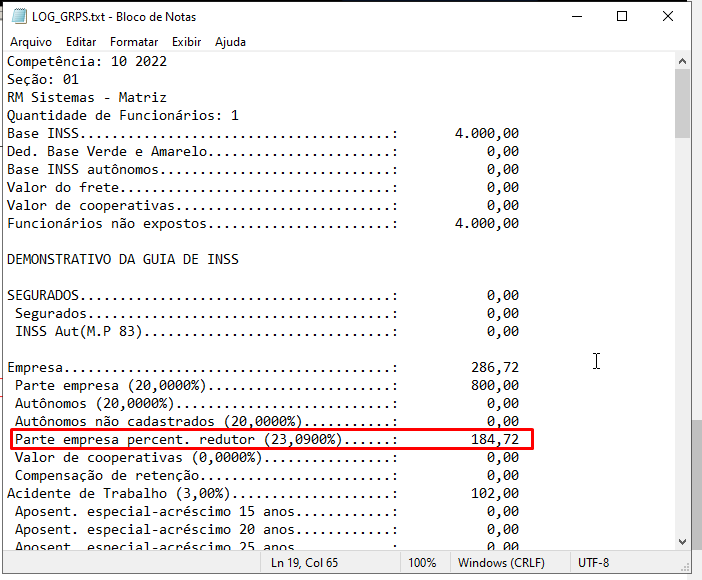Open the Formatar menu
Screen dimensions: 702x580
134,42
